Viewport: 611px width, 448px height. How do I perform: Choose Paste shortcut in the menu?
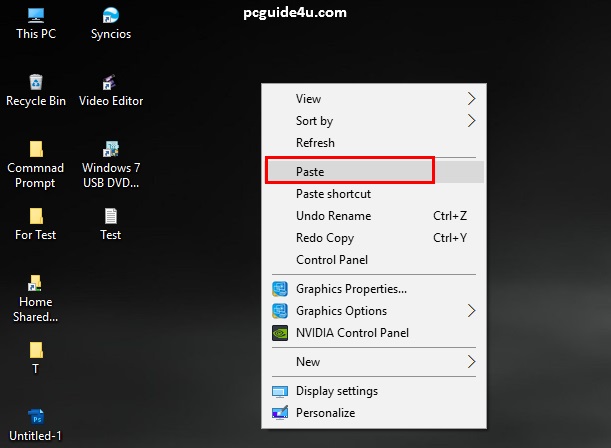(x=333, y=194)
